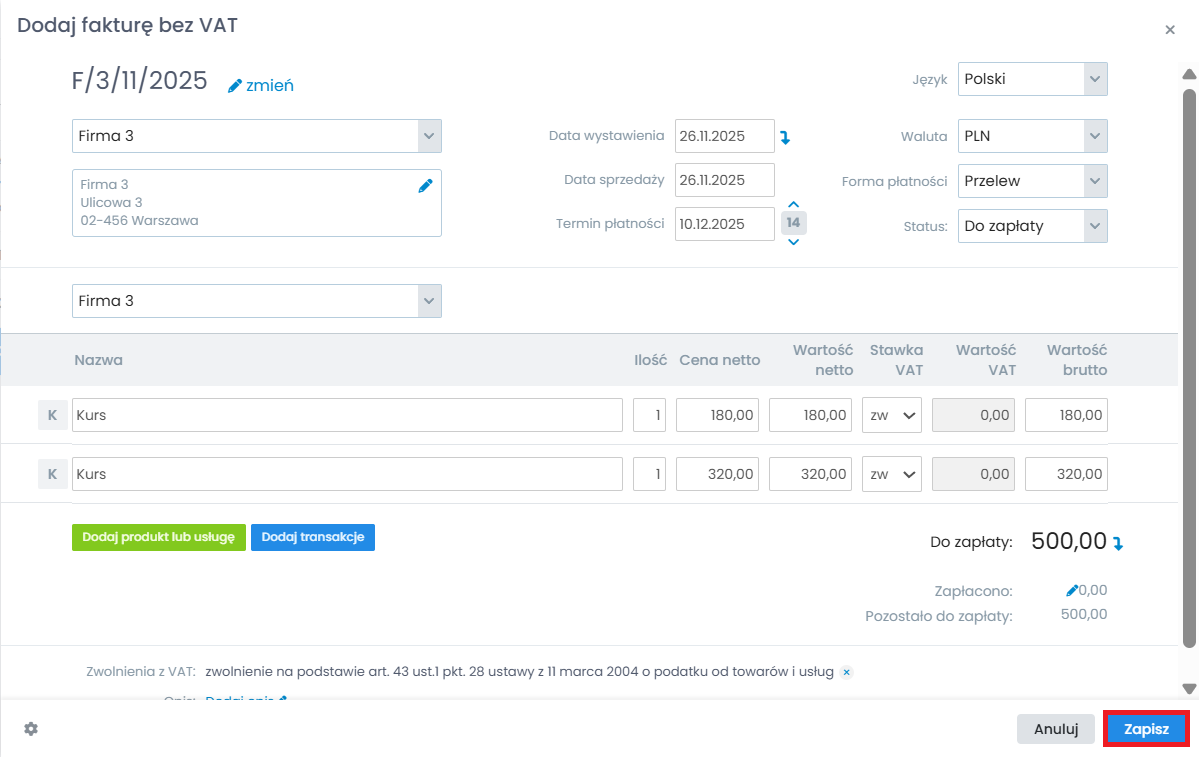The height and width of the screenshot is (757, 1199).
Task: Decrease payment term days with down chevron
Action: [793, 241]
